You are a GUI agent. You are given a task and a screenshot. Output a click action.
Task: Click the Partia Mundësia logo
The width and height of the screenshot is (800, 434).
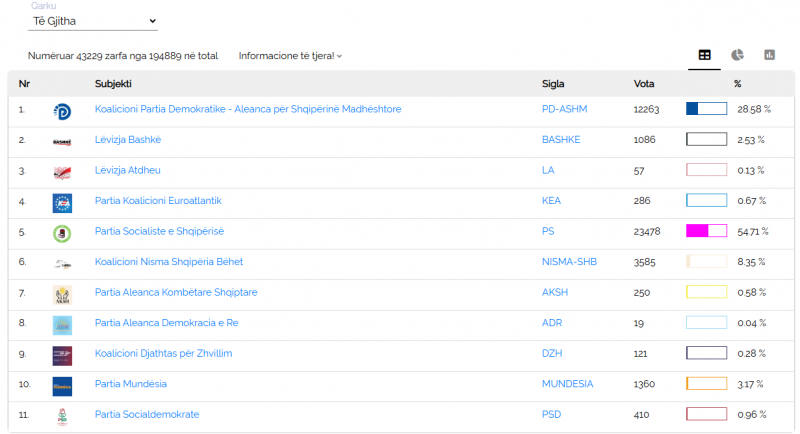click(x=62, y=386)
